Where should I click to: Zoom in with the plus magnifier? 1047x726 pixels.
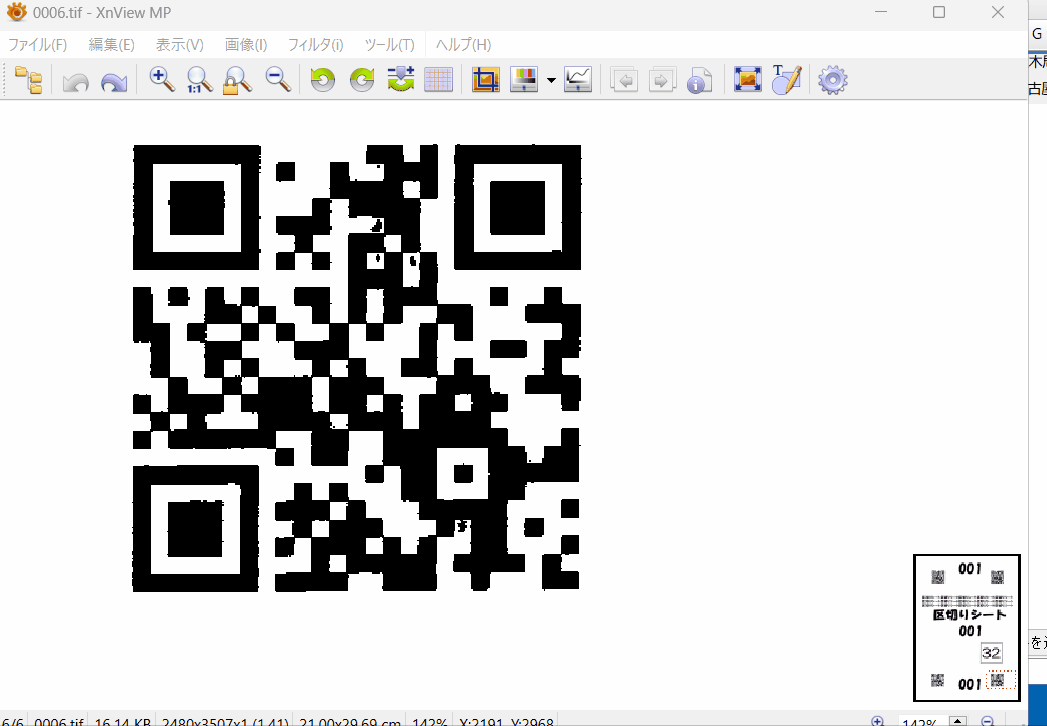[161, 79]
